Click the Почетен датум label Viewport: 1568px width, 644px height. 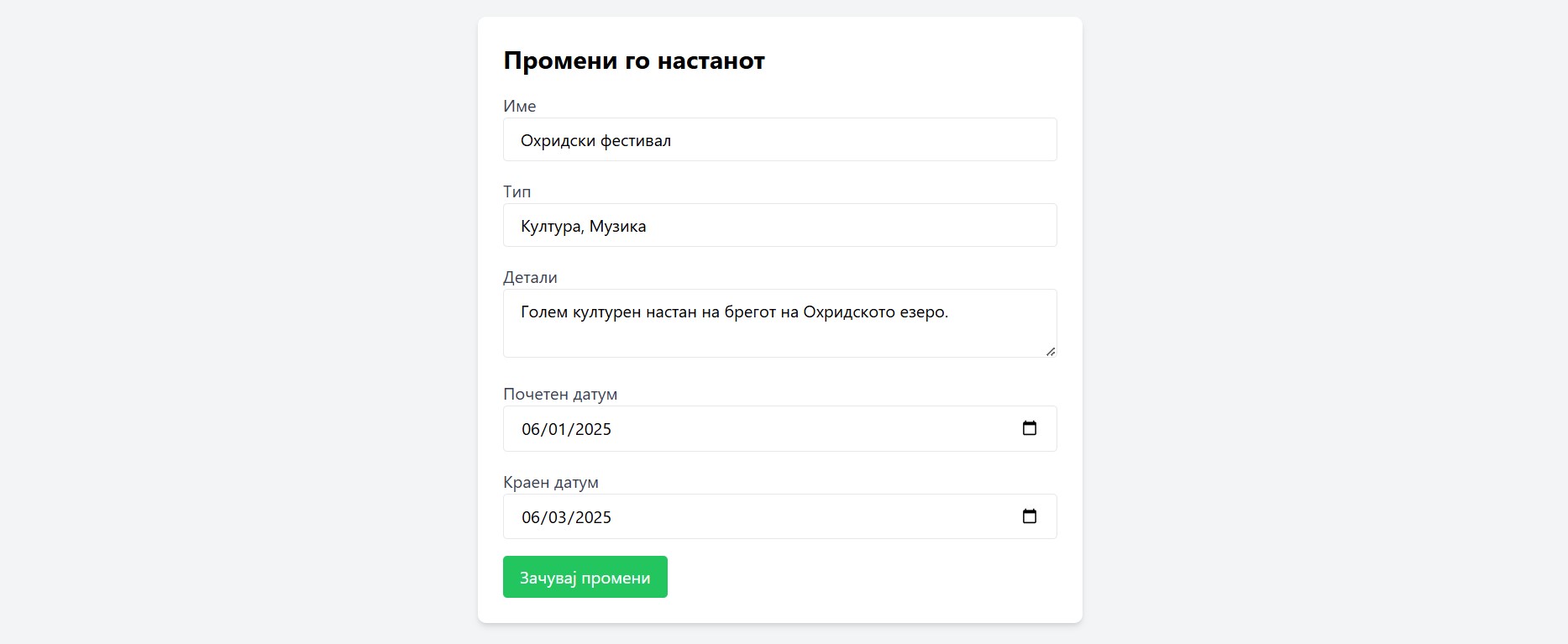pos(559,395)
